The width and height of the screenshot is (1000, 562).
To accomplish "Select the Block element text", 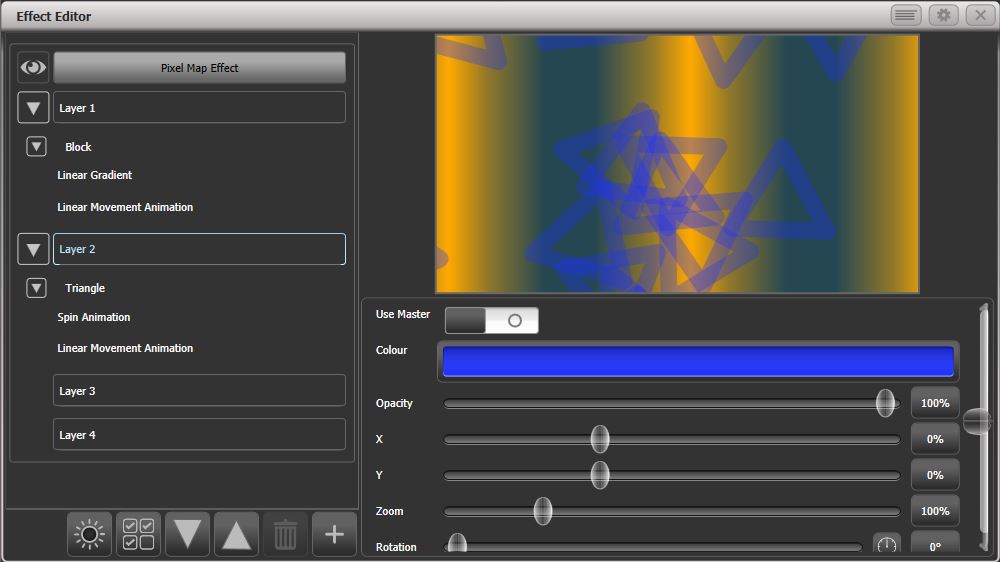I will [x=78, y=147].
